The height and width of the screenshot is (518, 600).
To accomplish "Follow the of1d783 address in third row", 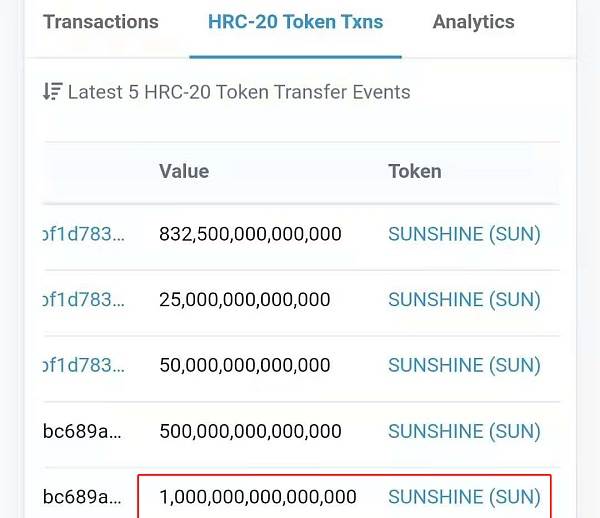I will click(84, 365).
